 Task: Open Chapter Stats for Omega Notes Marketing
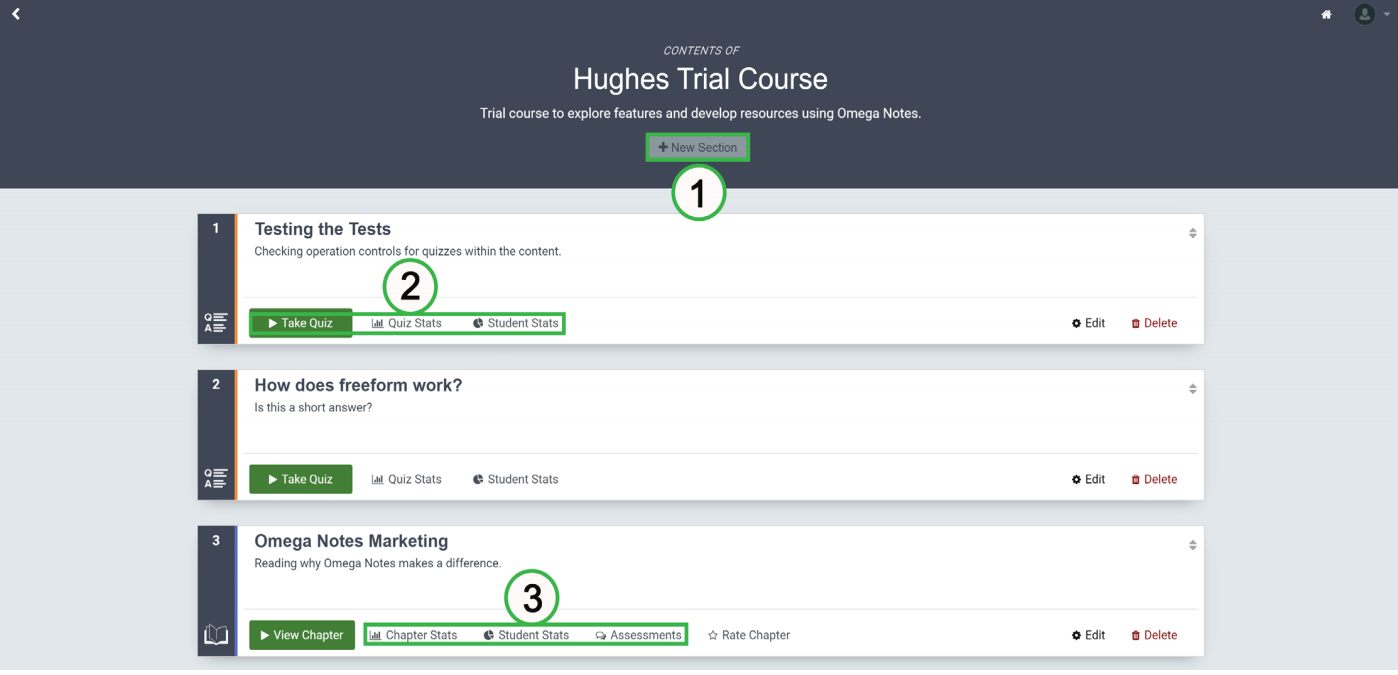(x=414, y=635)
